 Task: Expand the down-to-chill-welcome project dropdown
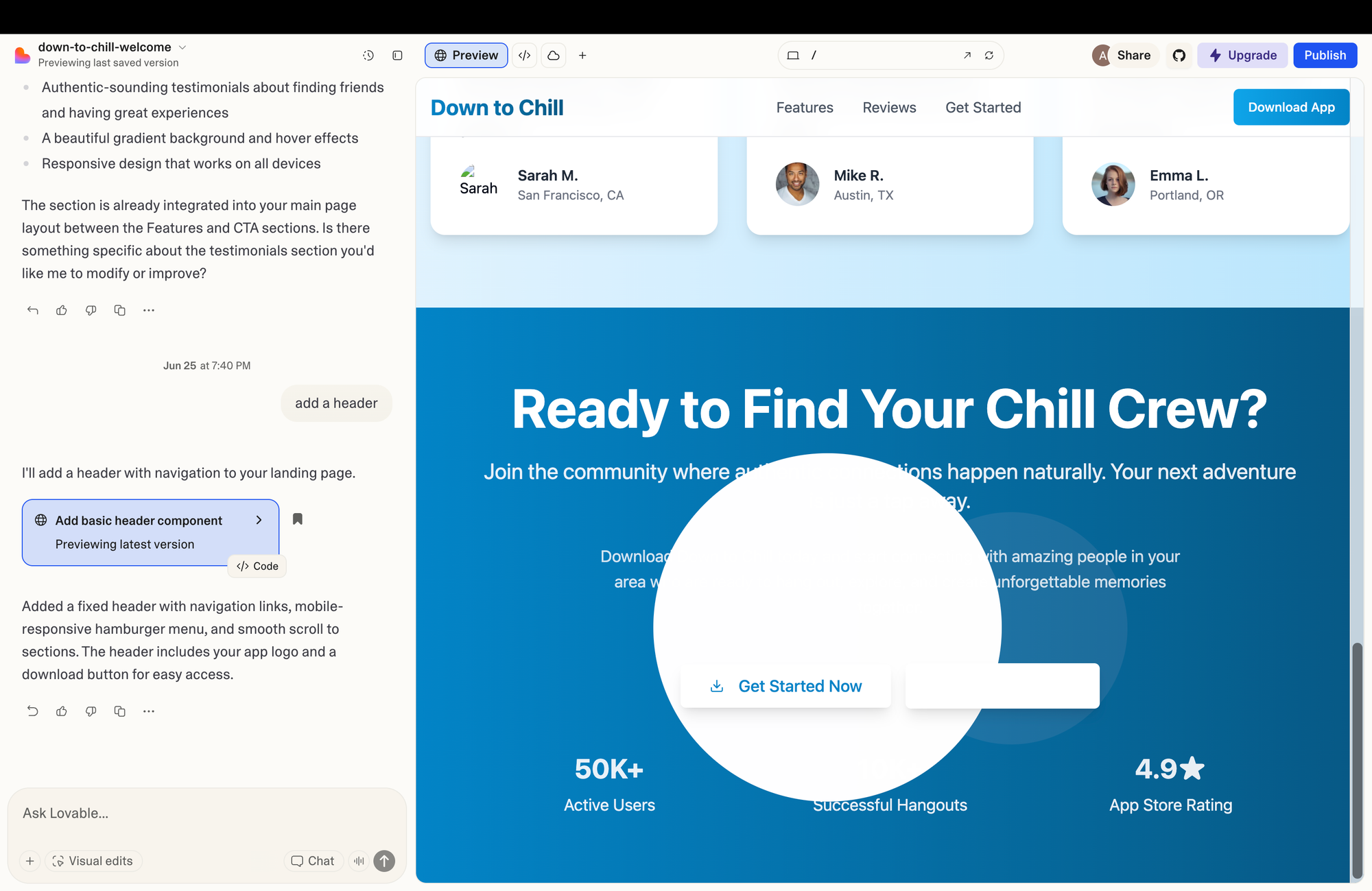[182, 47]
